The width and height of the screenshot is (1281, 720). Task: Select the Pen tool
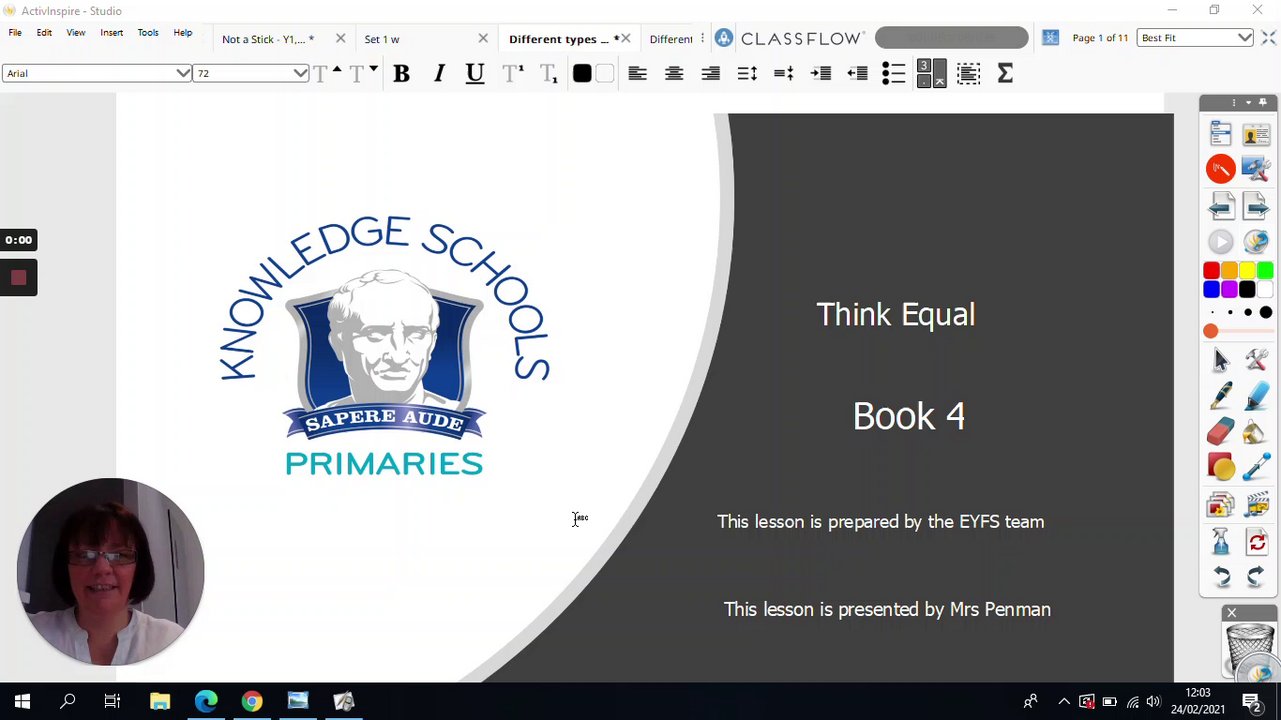[x=1221, y=396]
